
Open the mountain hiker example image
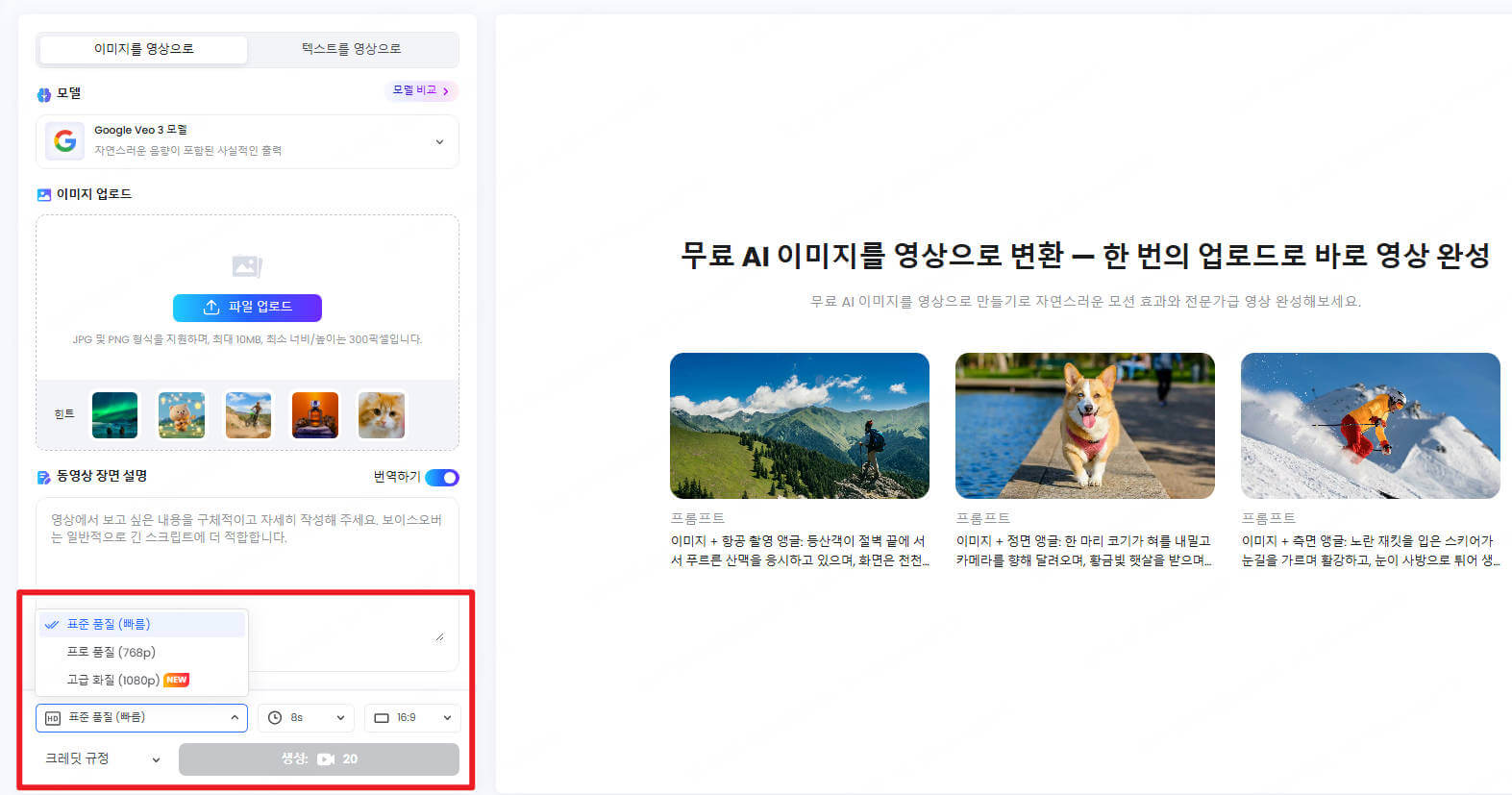(800, 426)
